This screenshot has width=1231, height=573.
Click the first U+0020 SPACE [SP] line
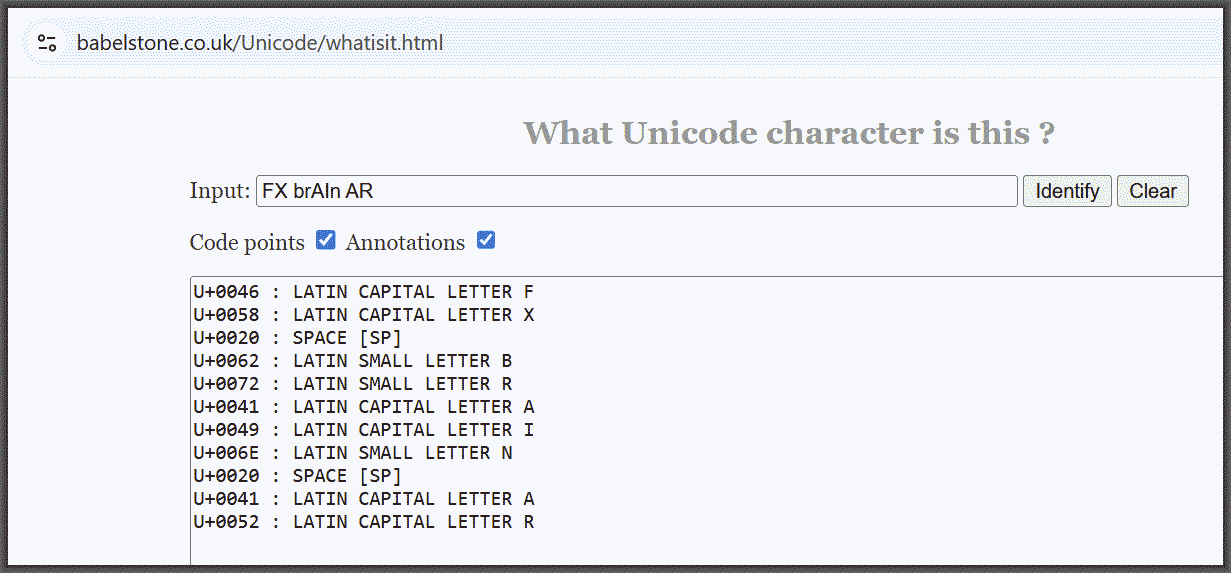tap(297, 338)
